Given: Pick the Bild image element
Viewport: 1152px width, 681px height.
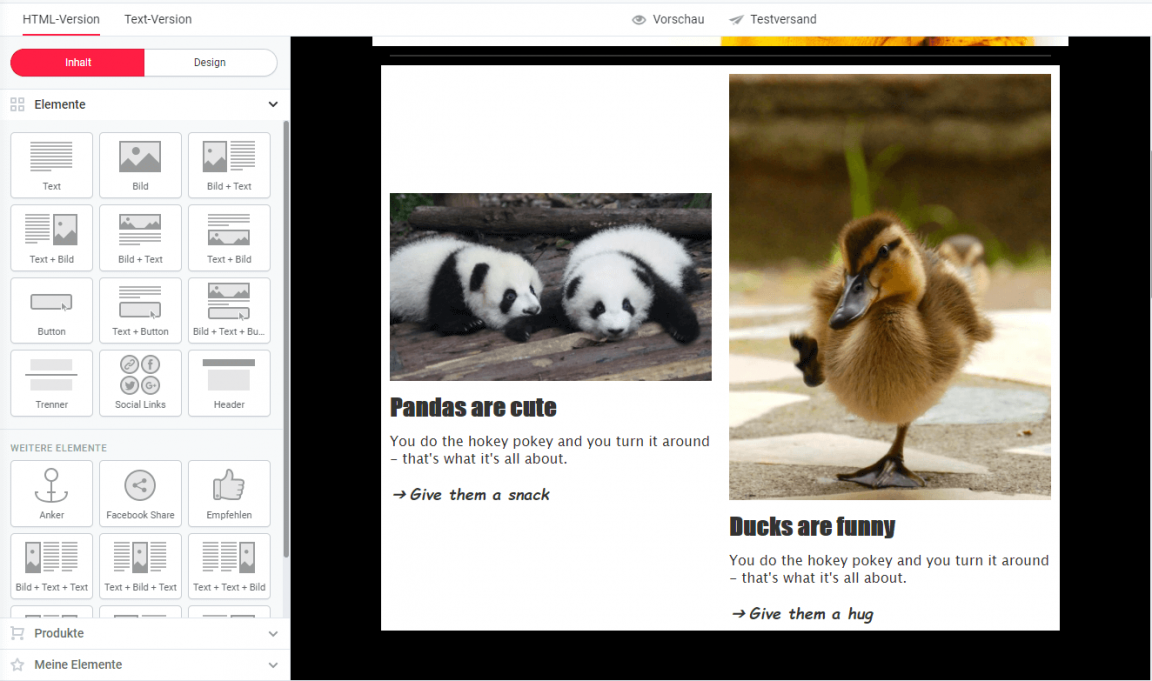Looking at the screenshot, I should (x=140, y=165).
